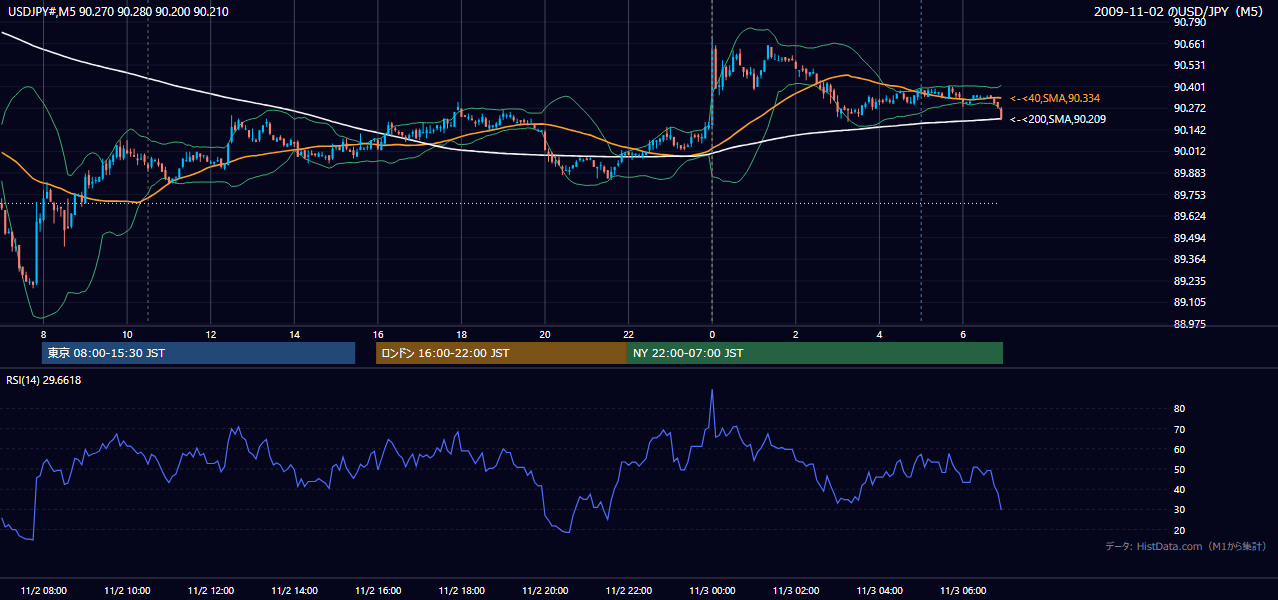This screenshot has width=1278, height=600.
Task: Click the 11/3 04:00 time axis label
Action: tap(879, 590)
